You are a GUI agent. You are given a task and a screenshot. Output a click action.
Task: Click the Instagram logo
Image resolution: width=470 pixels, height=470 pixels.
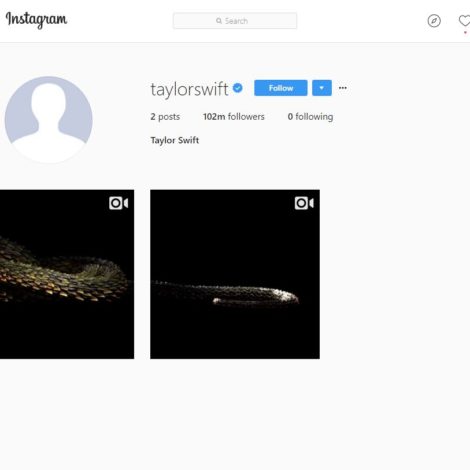coord(36,20)
